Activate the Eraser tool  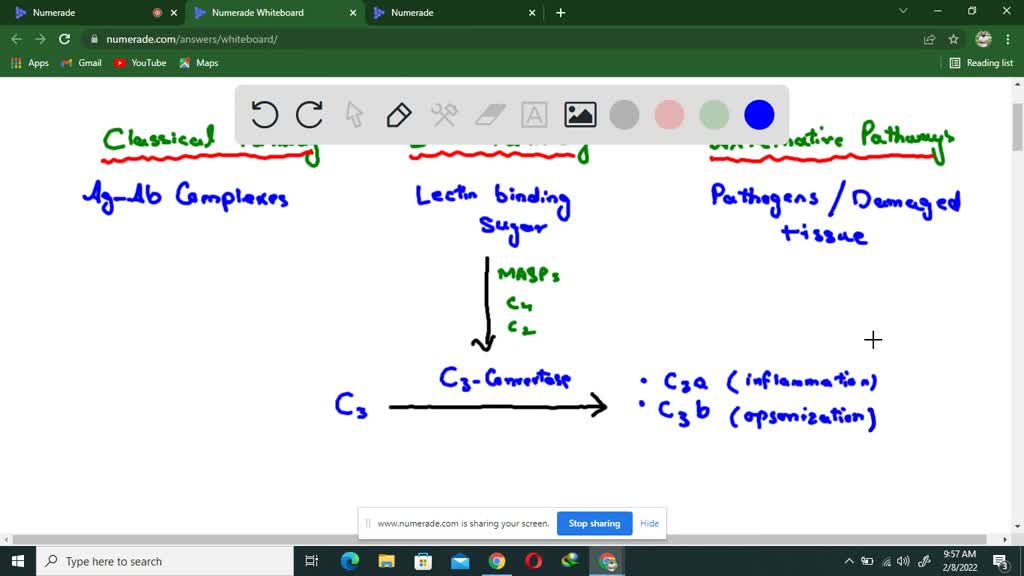point(489,115)
